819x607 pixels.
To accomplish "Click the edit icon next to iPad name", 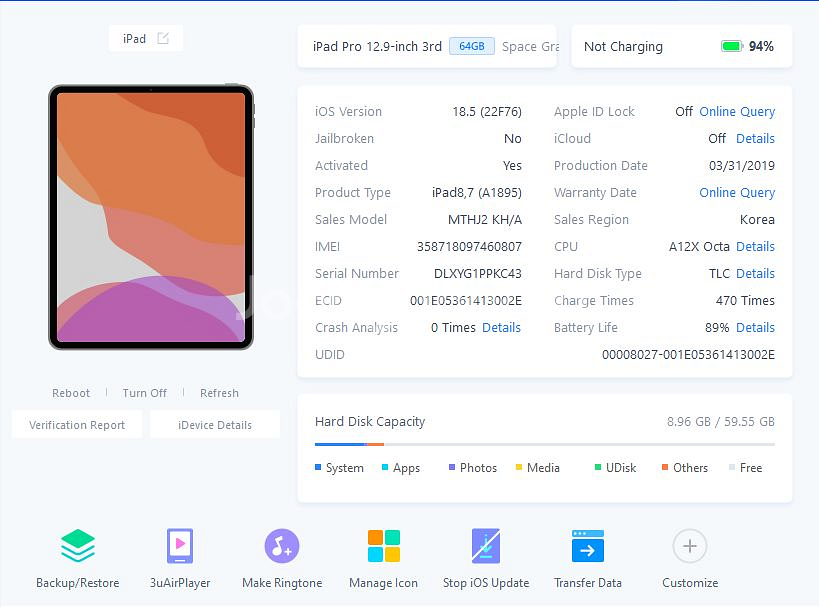I will pos(163,39).
